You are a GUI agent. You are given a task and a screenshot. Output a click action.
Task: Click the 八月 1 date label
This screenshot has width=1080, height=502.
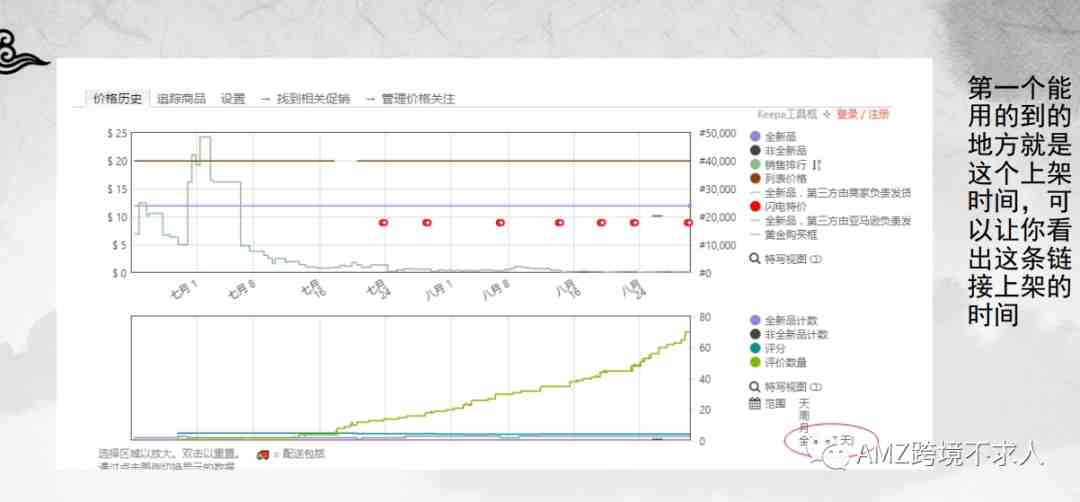click(x=437, y=288)
